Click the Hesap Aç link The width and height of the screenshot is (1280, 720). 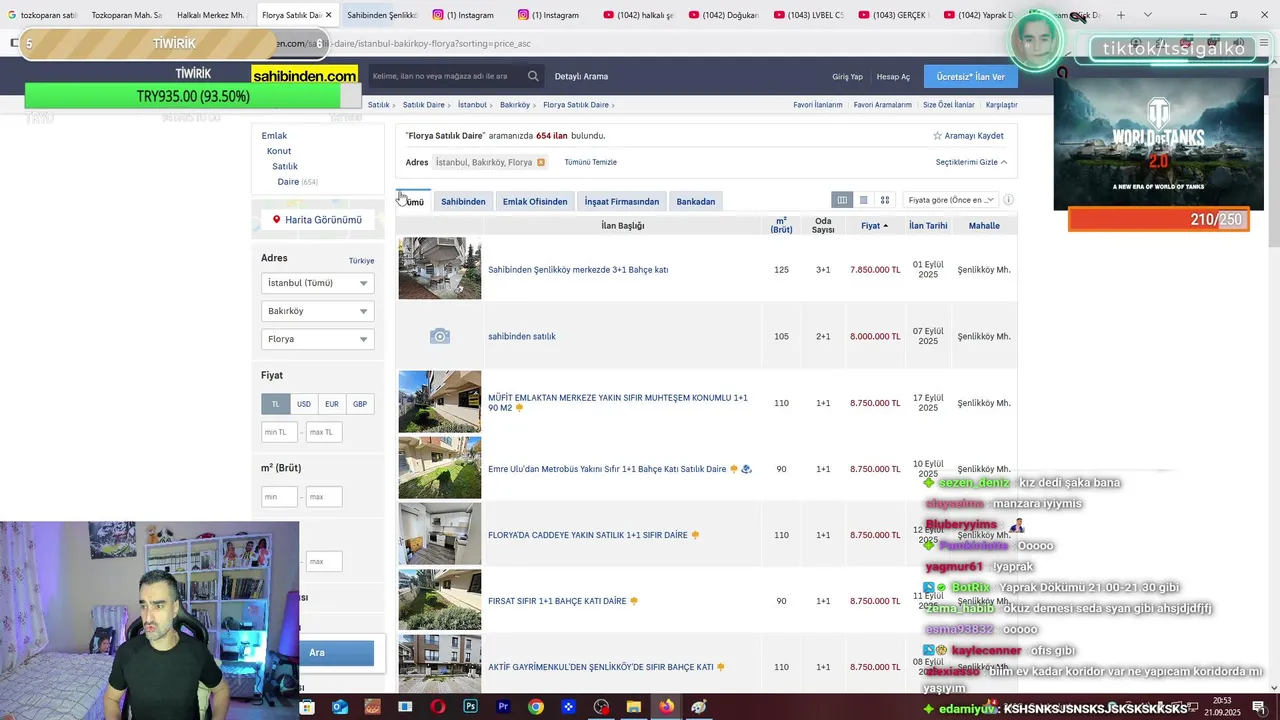[x=893, y=77]
